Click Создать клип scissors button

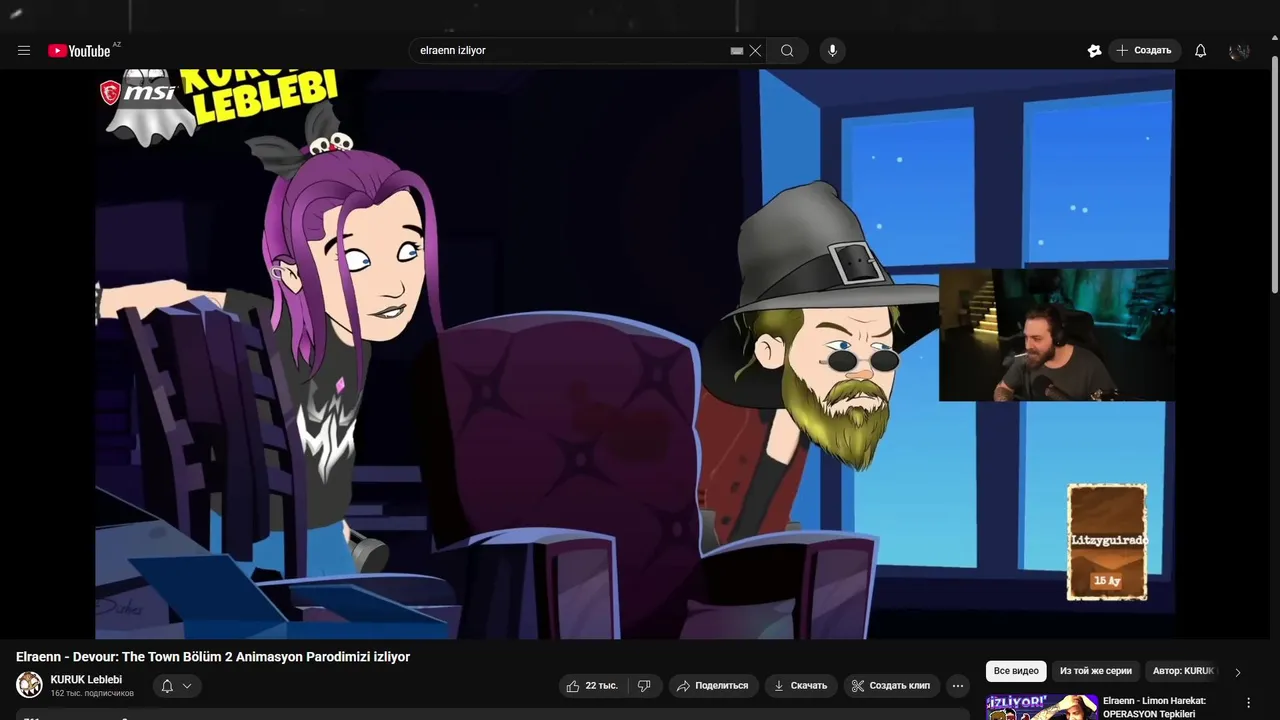click(891, 686)
